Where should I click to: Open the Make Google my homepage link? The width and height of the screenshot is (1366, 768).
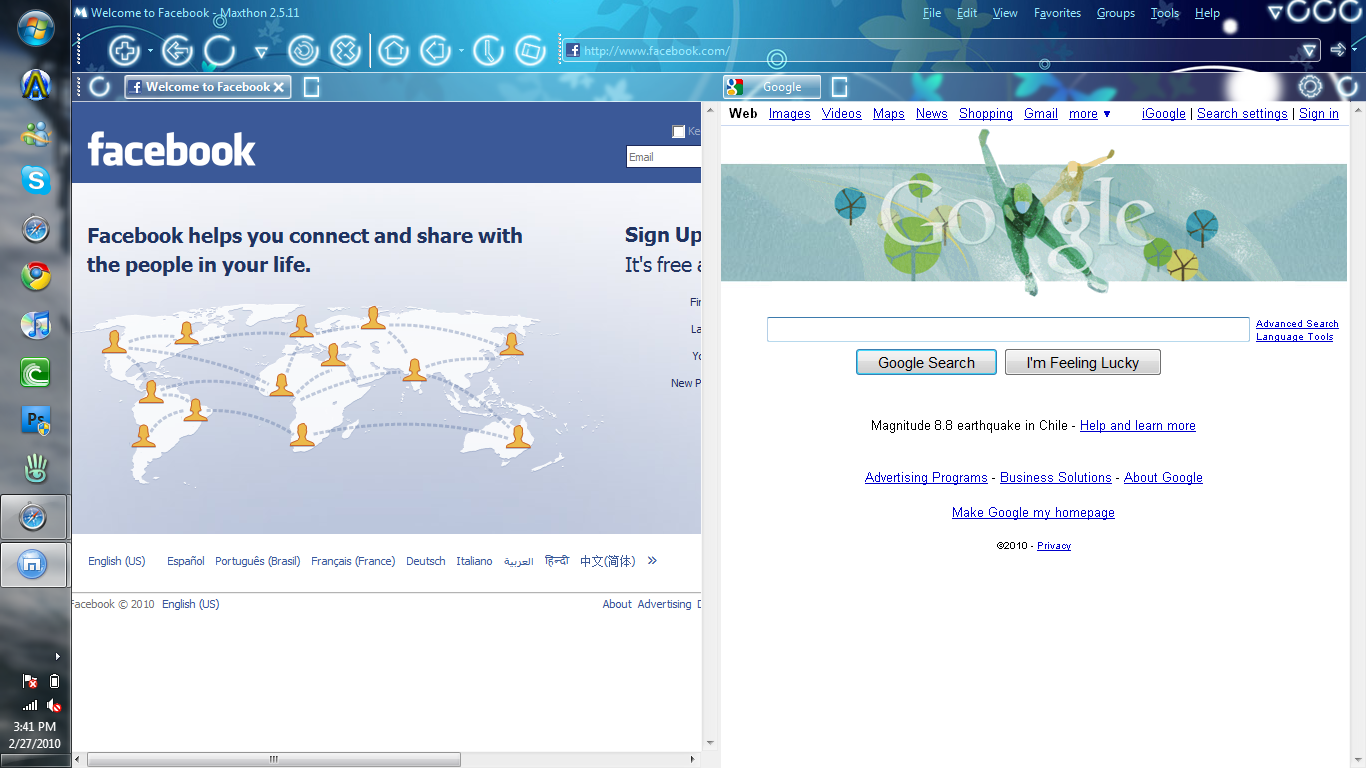point(1033,512)
